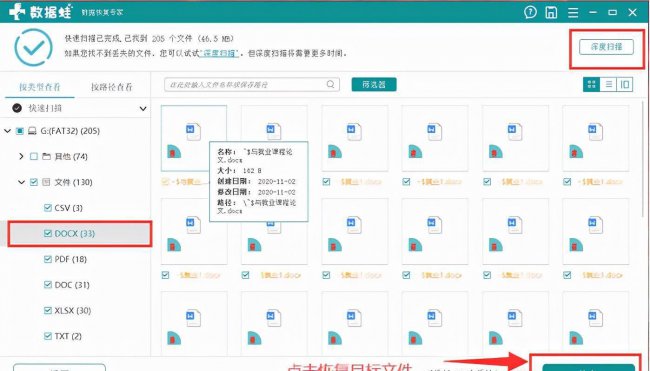Image resolution: width=650 pixels, height=371 pixels.
Task: Toggle the DOC (31) checkbox
Action: [x=48, y=285]
